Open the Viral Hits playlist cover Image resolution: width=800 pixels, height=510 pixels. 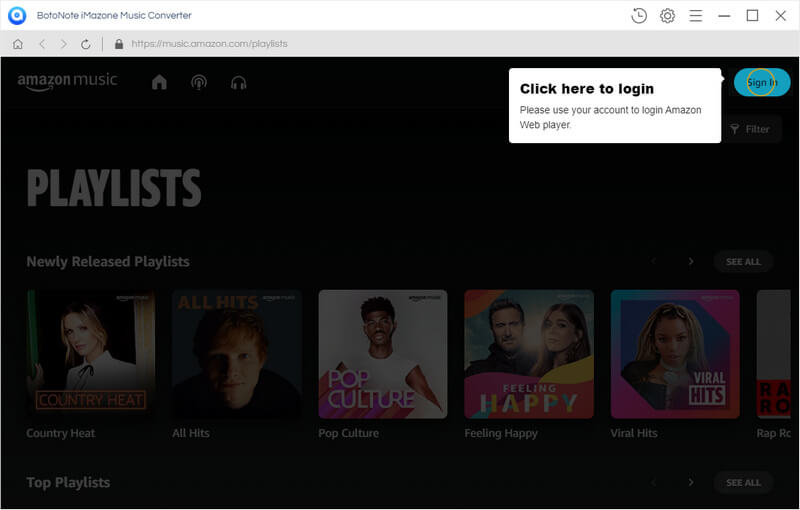tap(675, 354)
